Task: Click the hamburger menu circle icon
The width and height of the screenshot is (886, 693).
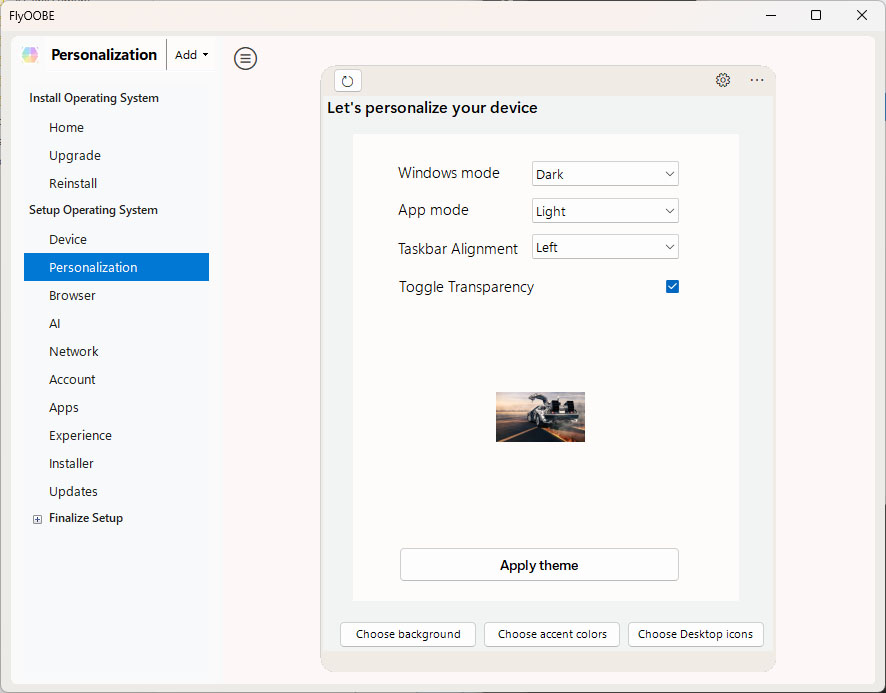Action: tap(245, 59)
